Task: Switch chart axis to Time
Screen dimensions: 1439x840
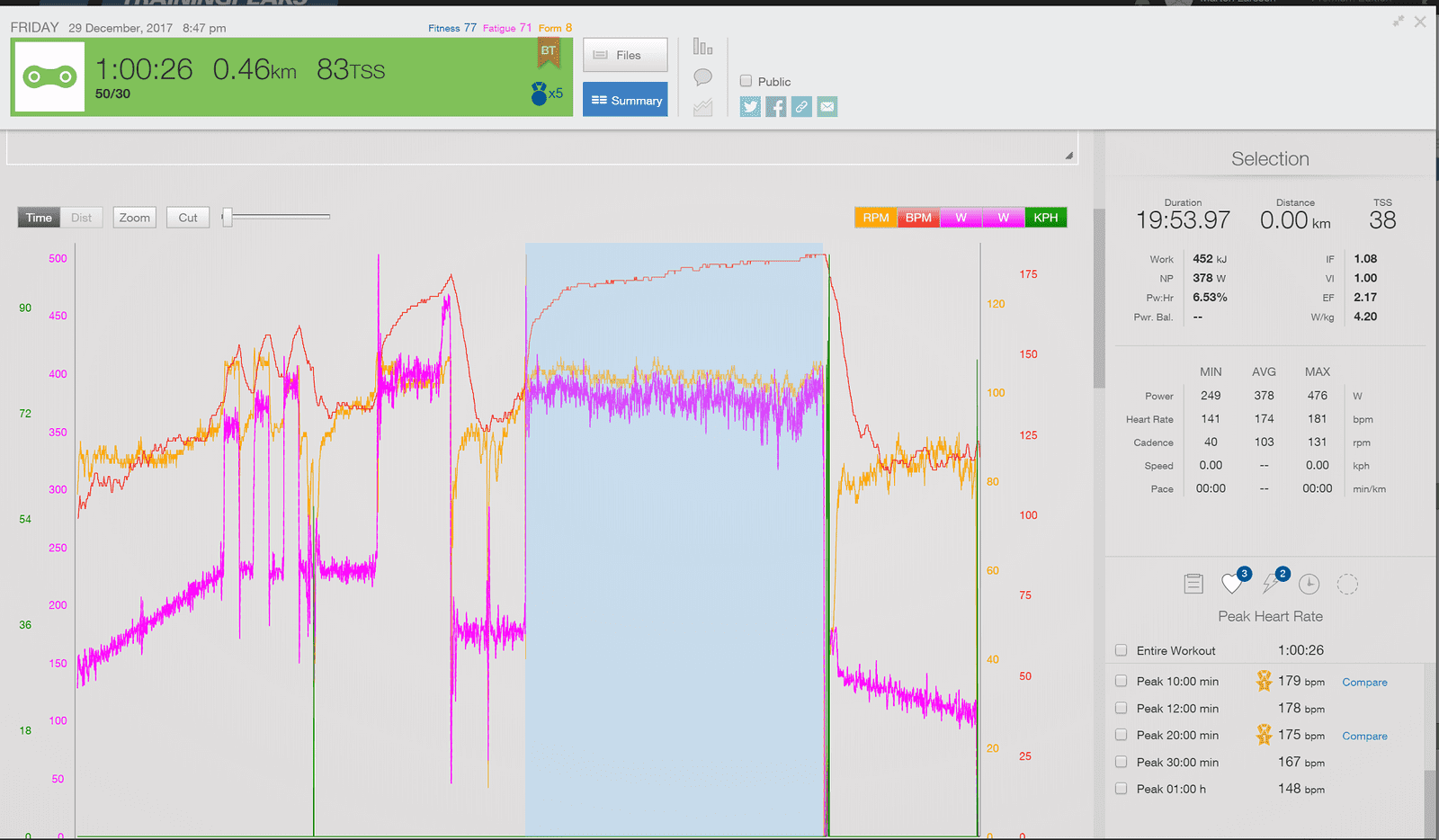Action: tap(39, 218)
